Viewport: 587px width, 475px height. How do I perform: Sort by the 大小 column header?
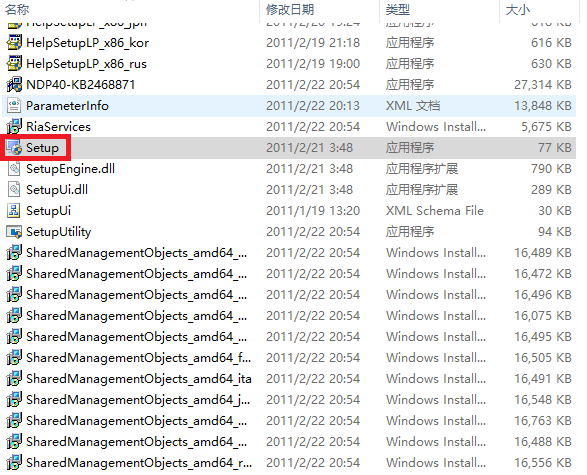[518, 9]
